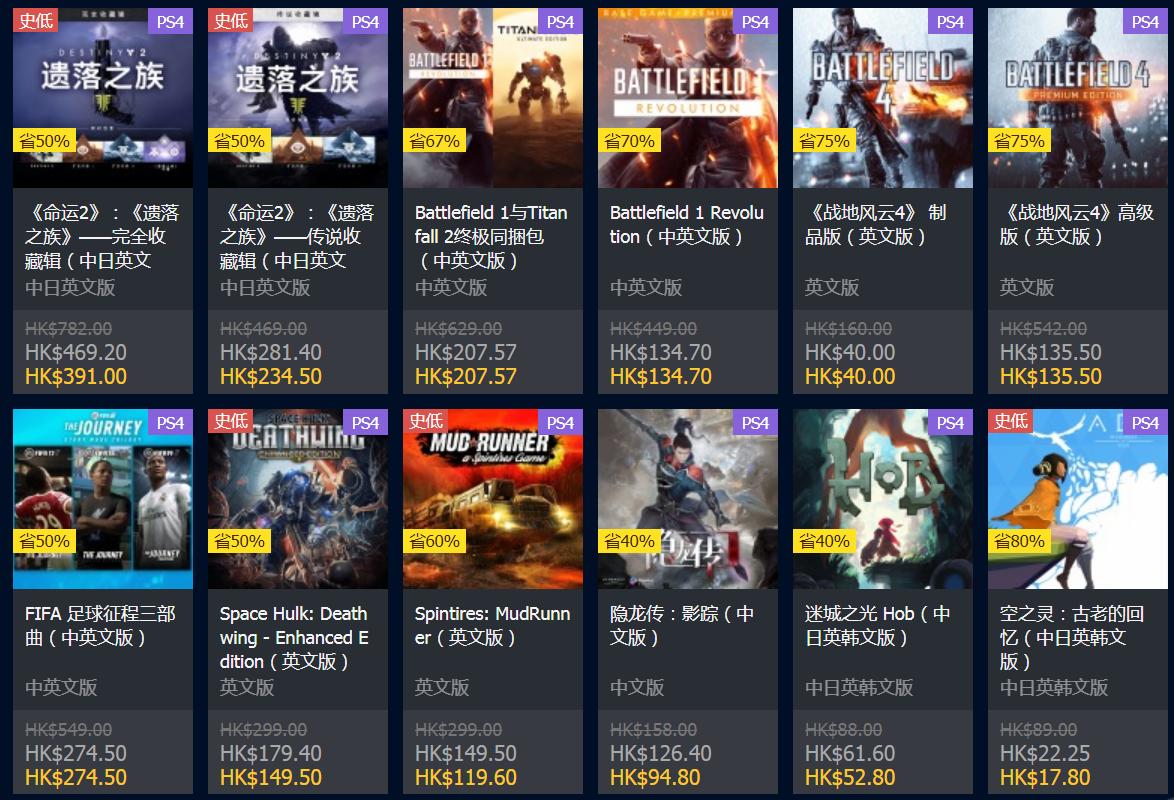The height and width of the screenshot is (800, 1174).
Task: Open 空之灵:古老的回忆 title link
Action: pos(1071,637)
